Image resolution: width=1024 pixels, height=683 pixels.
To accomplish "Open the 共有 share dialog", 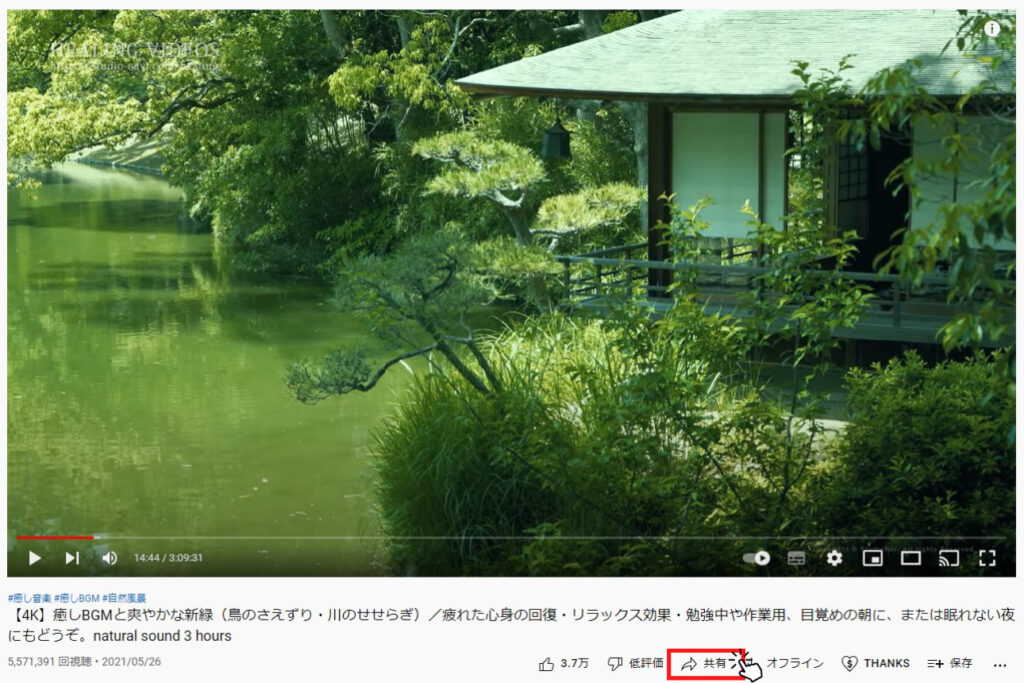I will (704, 663).
